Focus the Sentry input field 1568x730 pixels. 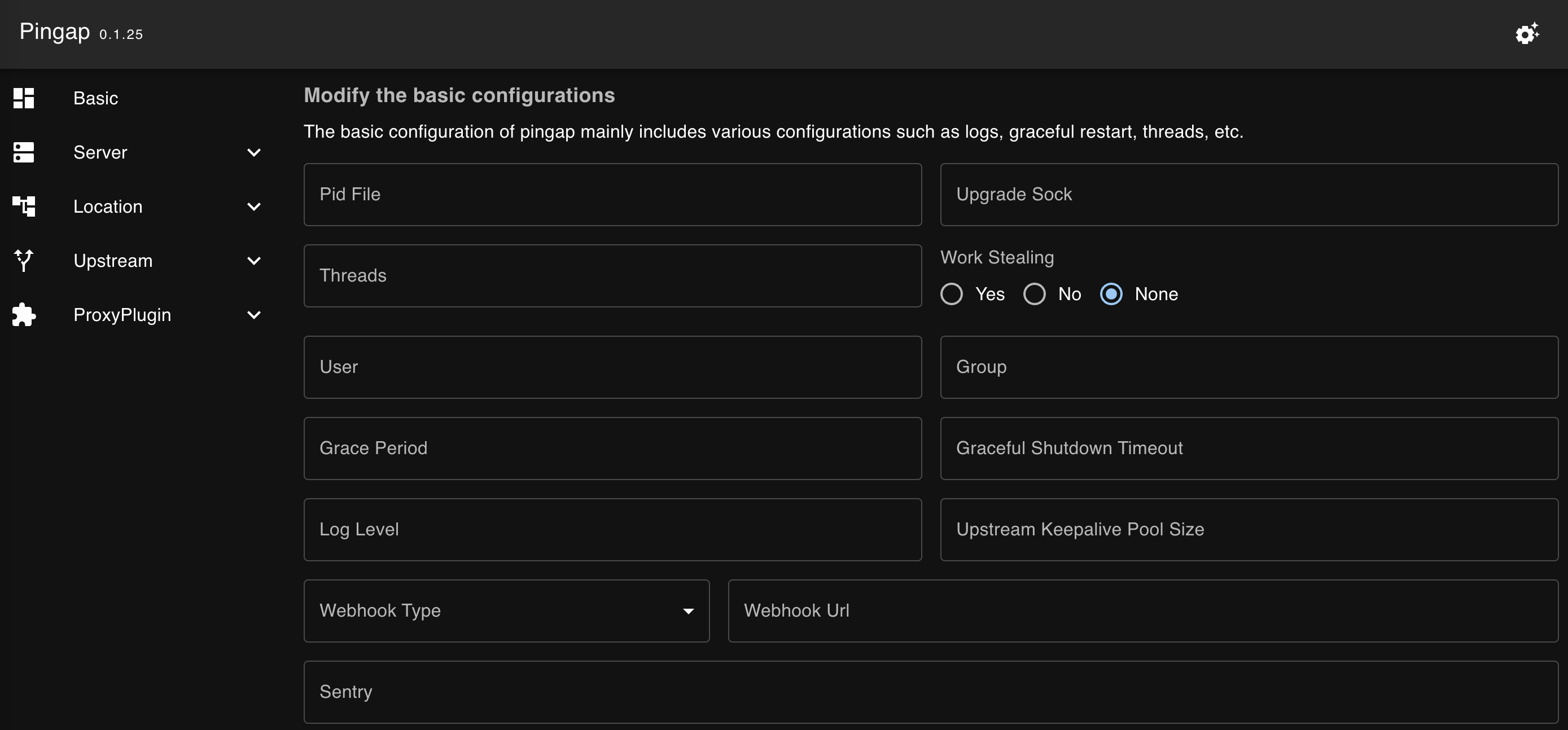tap(931, 692)
